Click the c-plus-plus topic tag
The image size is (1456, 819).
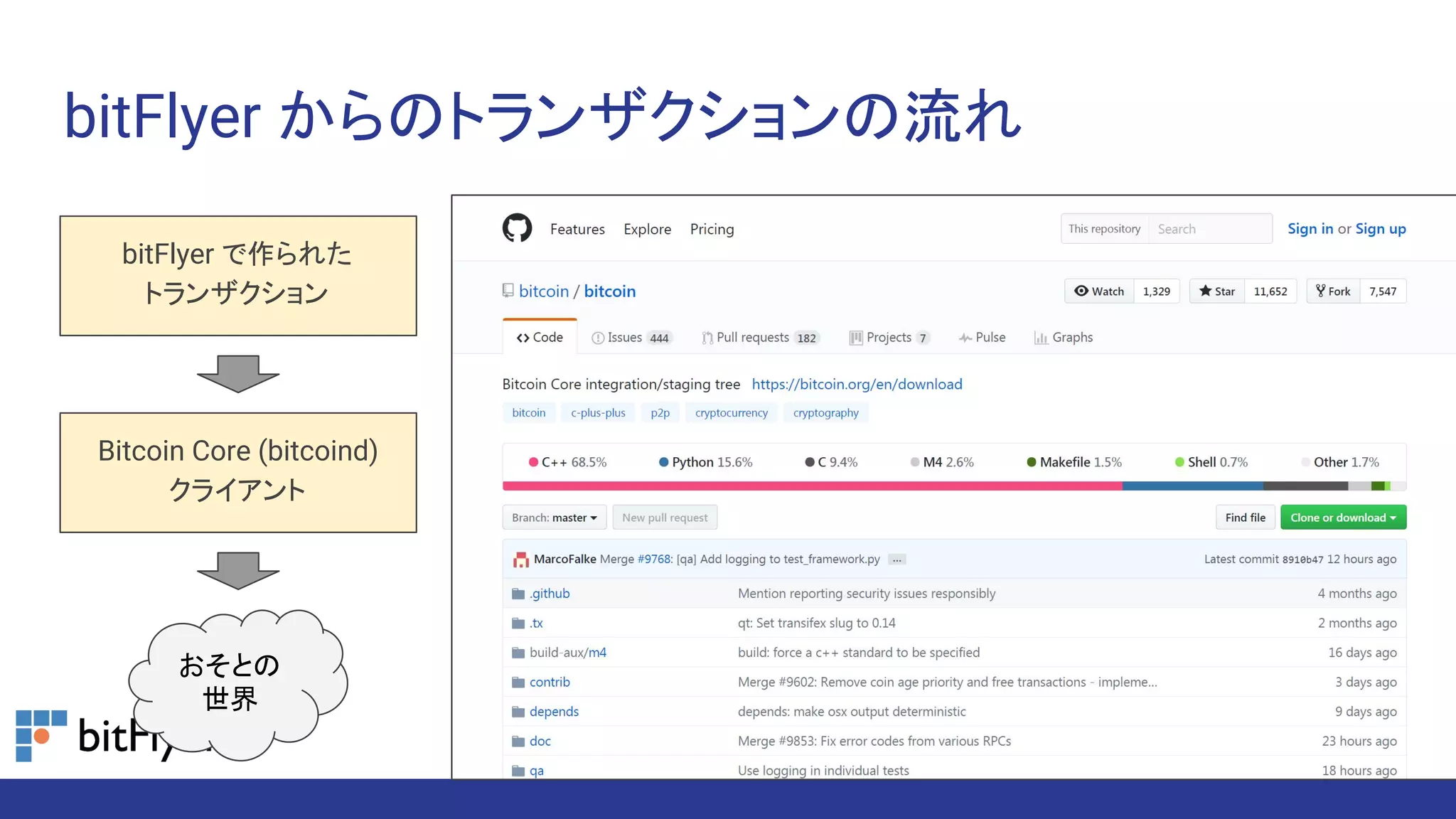pos(598,412)
